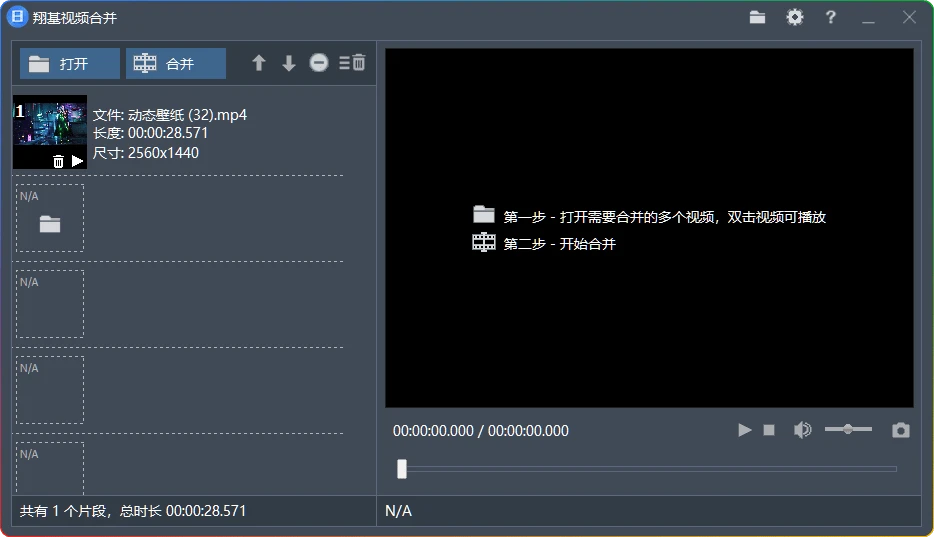Play video with player play button
The image size is (934, 537).
coord(744,430)
